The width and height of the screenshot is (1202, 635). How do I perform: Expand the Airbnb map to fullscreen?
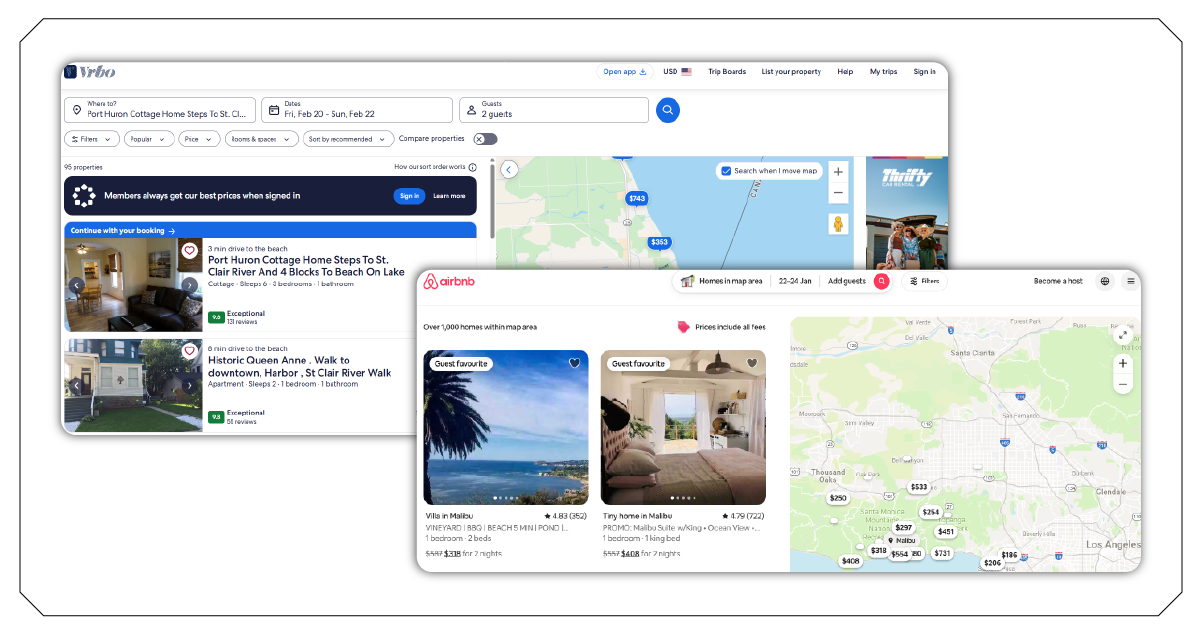click(1123, 336)
